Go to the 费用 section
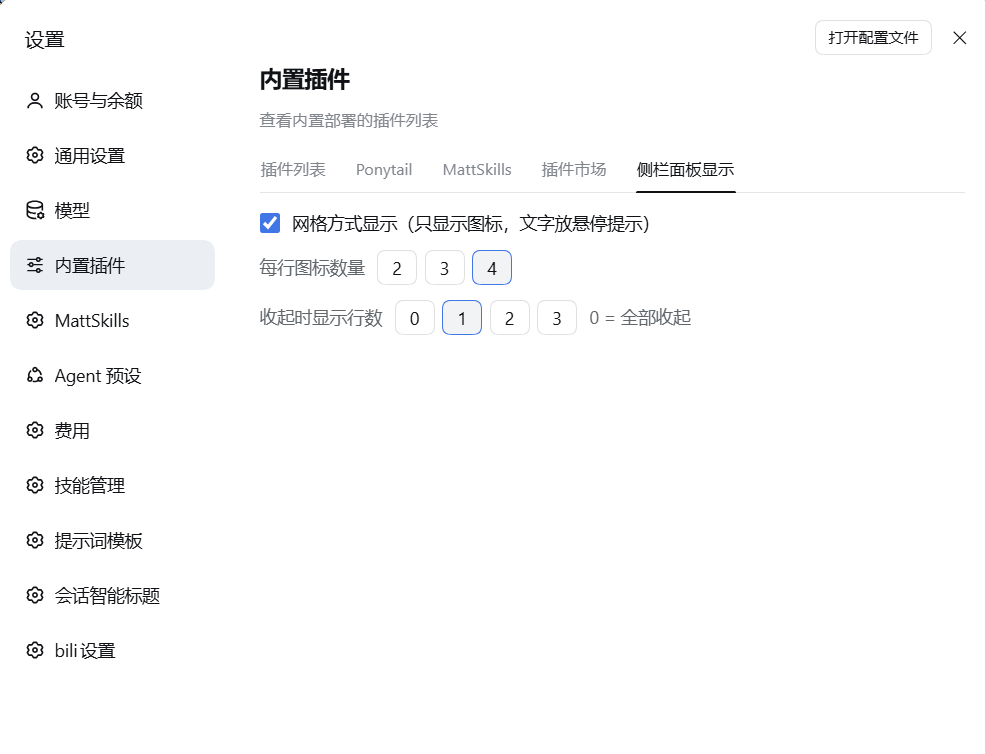Screen dimensions: 985x754 pos(112,430)
